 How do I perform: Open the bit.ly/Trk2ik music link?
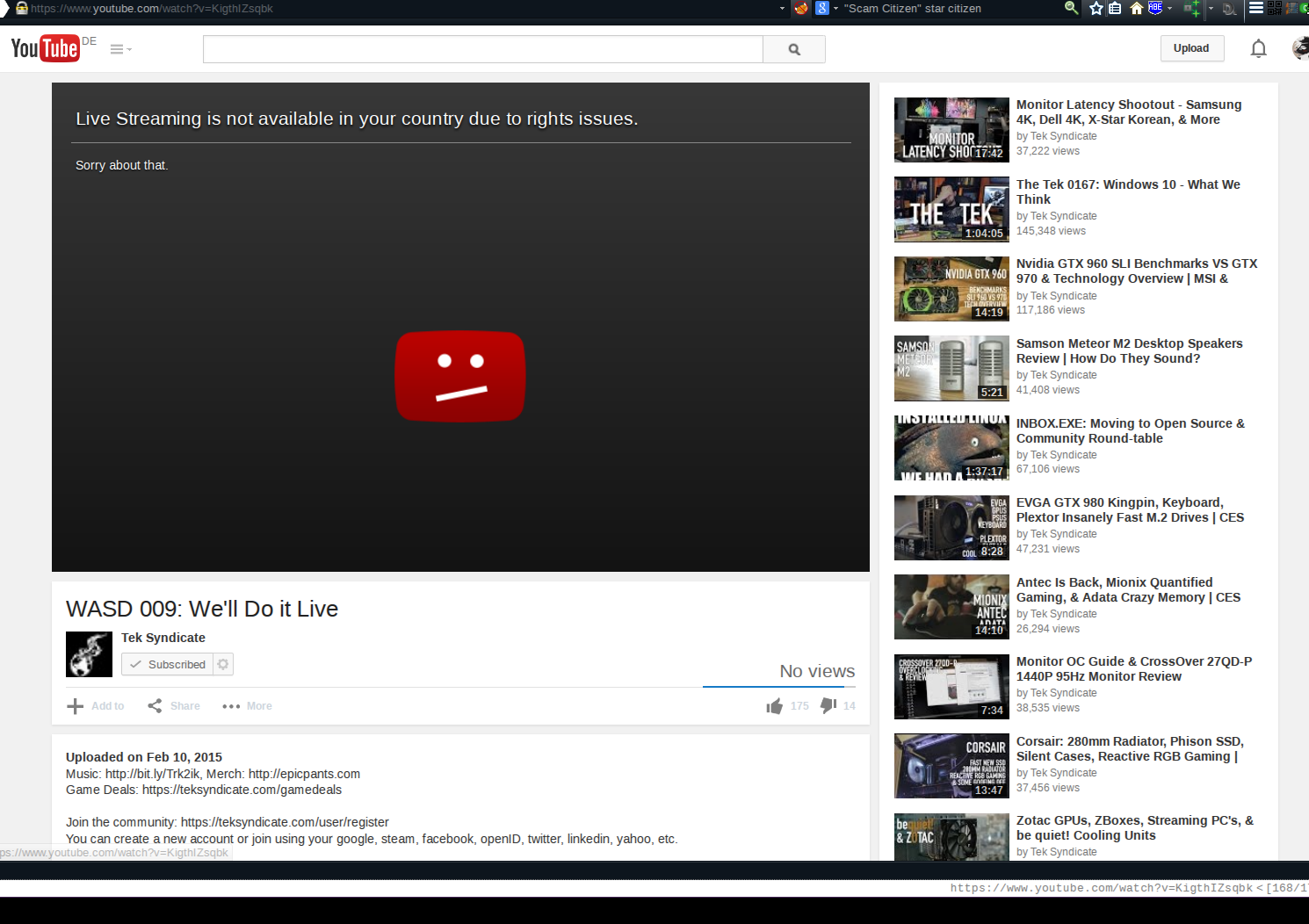point(152,774)
